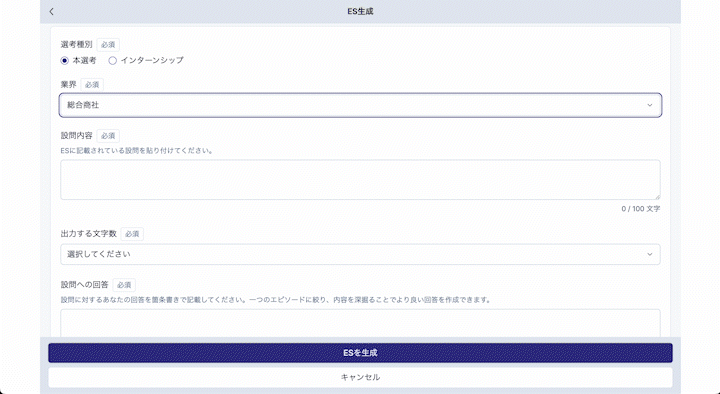Go back using the top-left chevron

point(51,11)
